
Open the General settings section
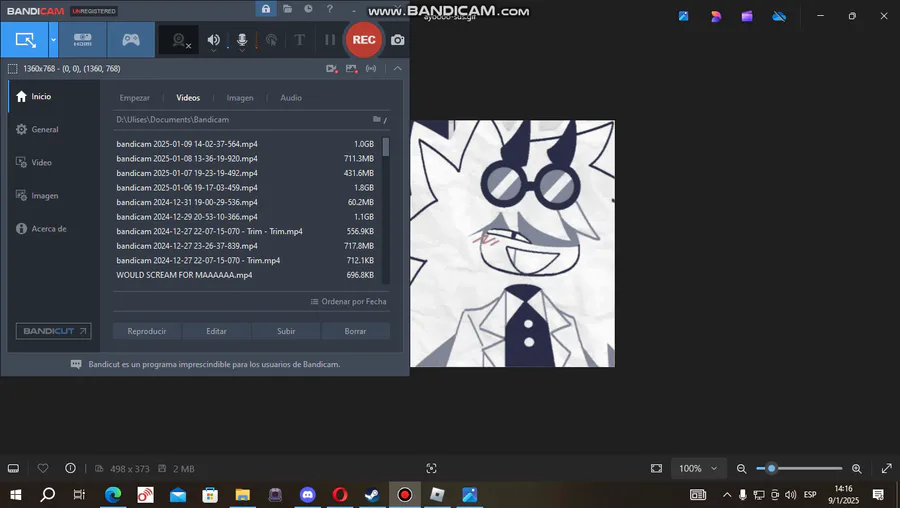click(55, 130)
